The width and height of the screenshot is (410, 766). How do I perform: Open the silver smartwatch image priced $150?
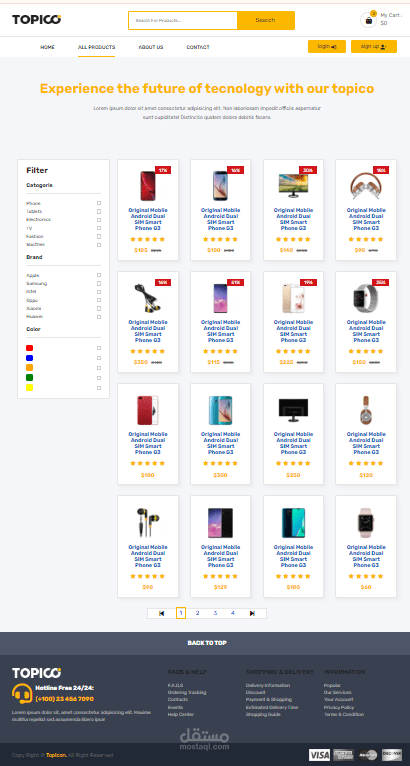(x=366, y=298)
